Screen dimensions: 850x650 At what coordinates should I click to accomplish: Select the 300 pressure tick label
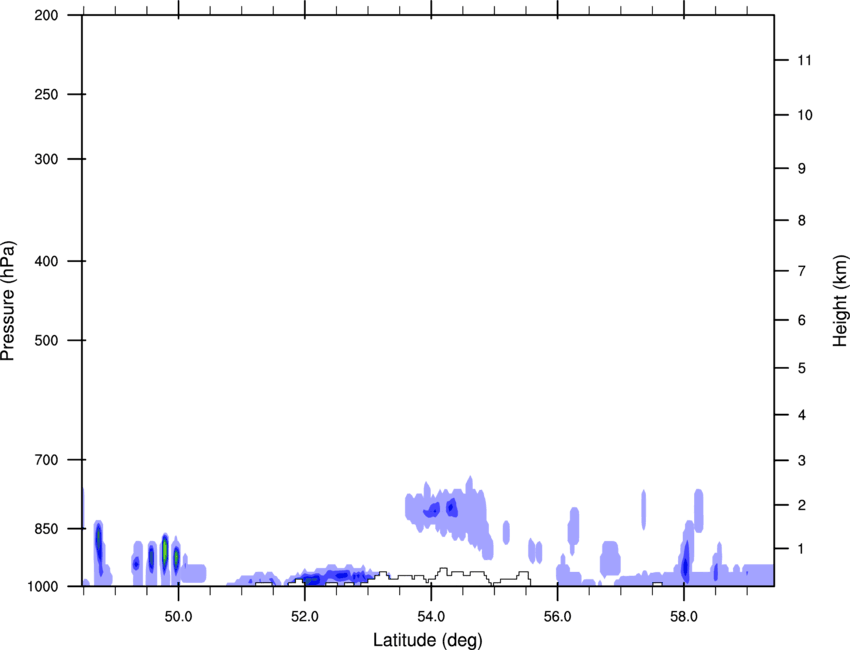pos(47,159)
